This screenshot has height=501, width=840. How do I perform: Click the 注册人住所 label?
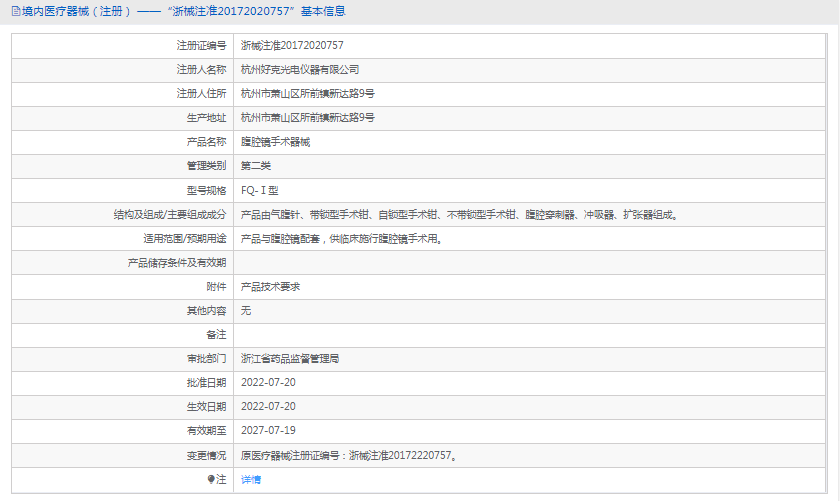(x=201, y=94)
